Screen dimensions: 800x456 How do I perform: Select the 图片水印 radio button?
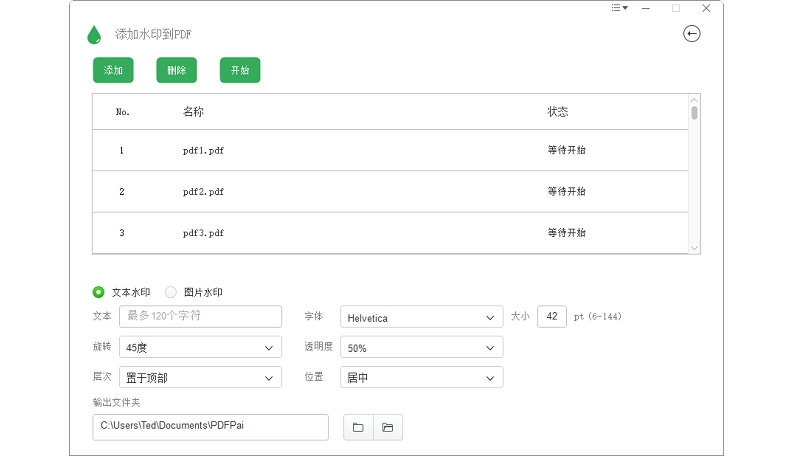pos(171,292)
